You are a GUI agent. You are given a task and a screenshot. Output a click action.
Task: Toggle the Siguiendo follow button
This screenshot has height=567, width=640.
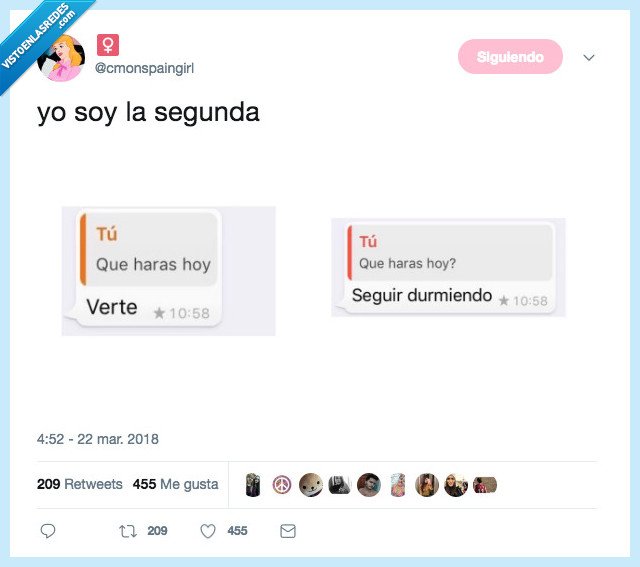(510, 57)
